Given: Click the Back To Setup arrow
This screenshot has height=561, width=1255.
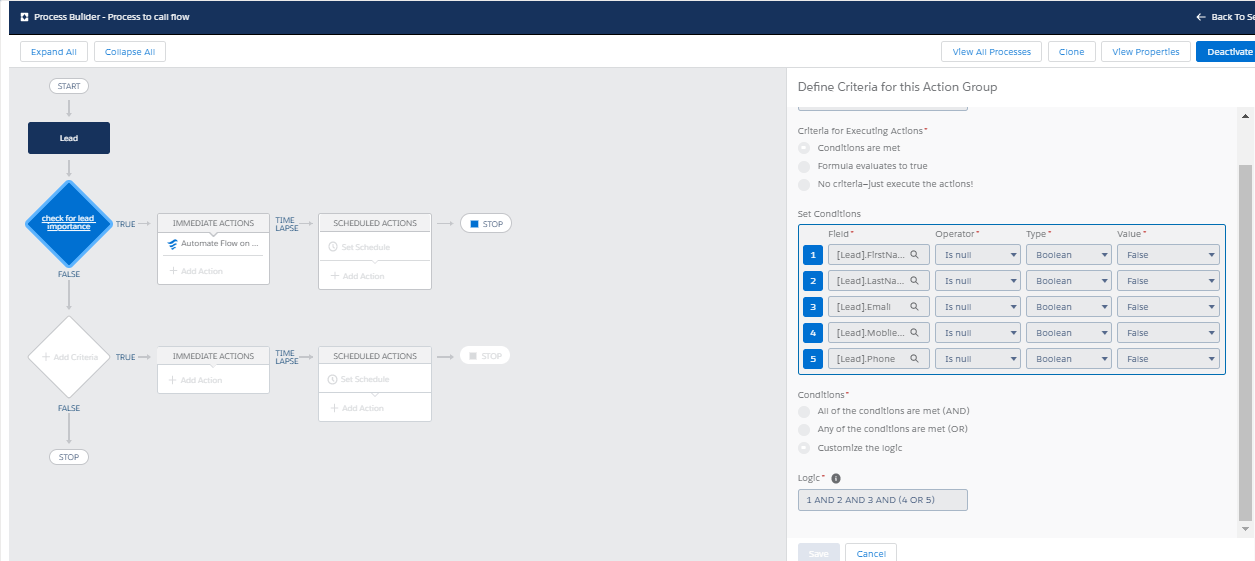Looking at the screenshot, I should point(1201,17).
